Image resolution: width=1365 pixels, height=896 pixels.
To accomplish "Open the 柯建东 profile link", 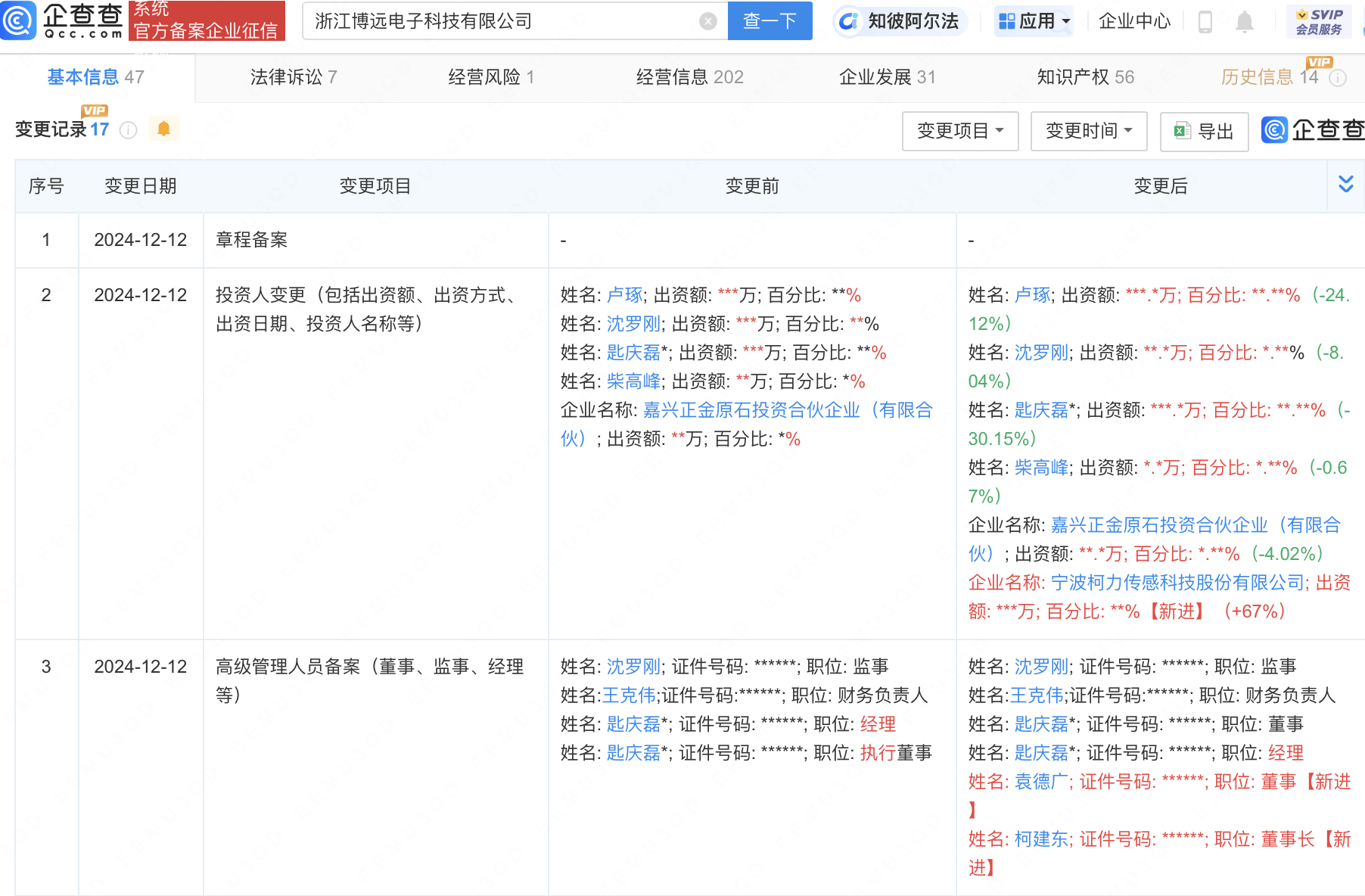I will click(1042, 839).
